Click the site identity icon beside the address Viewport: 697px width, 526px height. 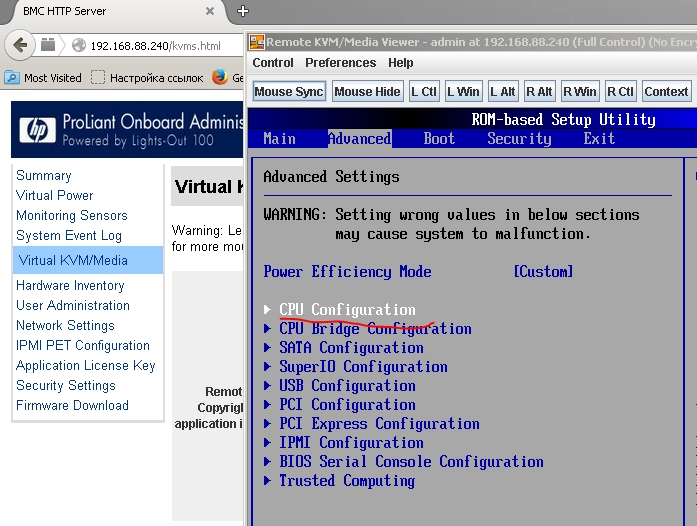pos(48,45)
